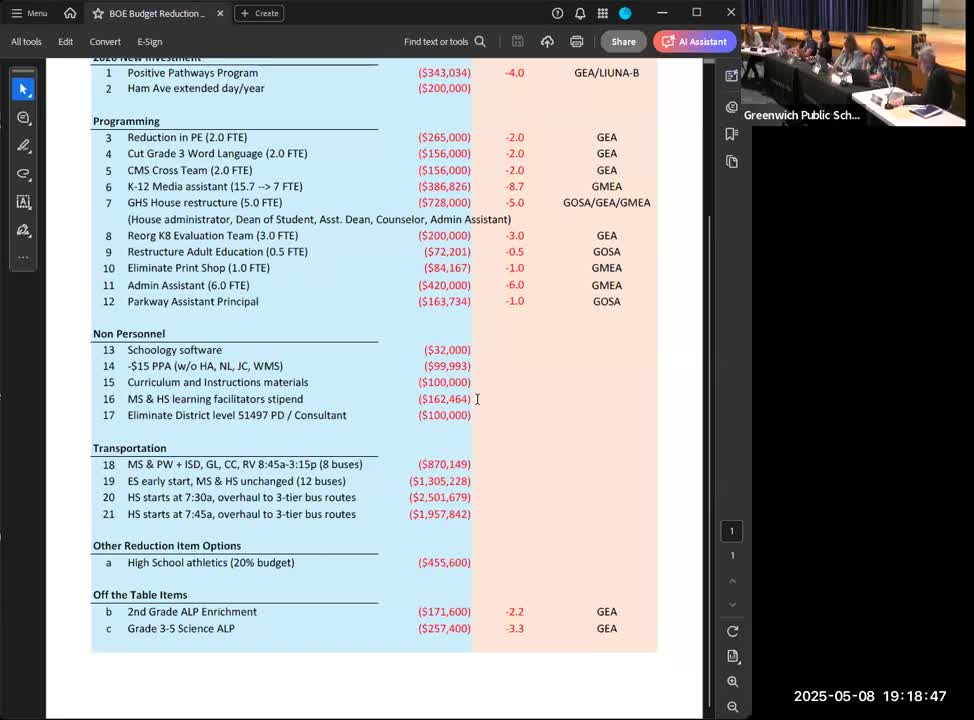Go to previous page up chevron
Image resolution: width=974 pixels, height=720 pixels.
pos(732,581)
